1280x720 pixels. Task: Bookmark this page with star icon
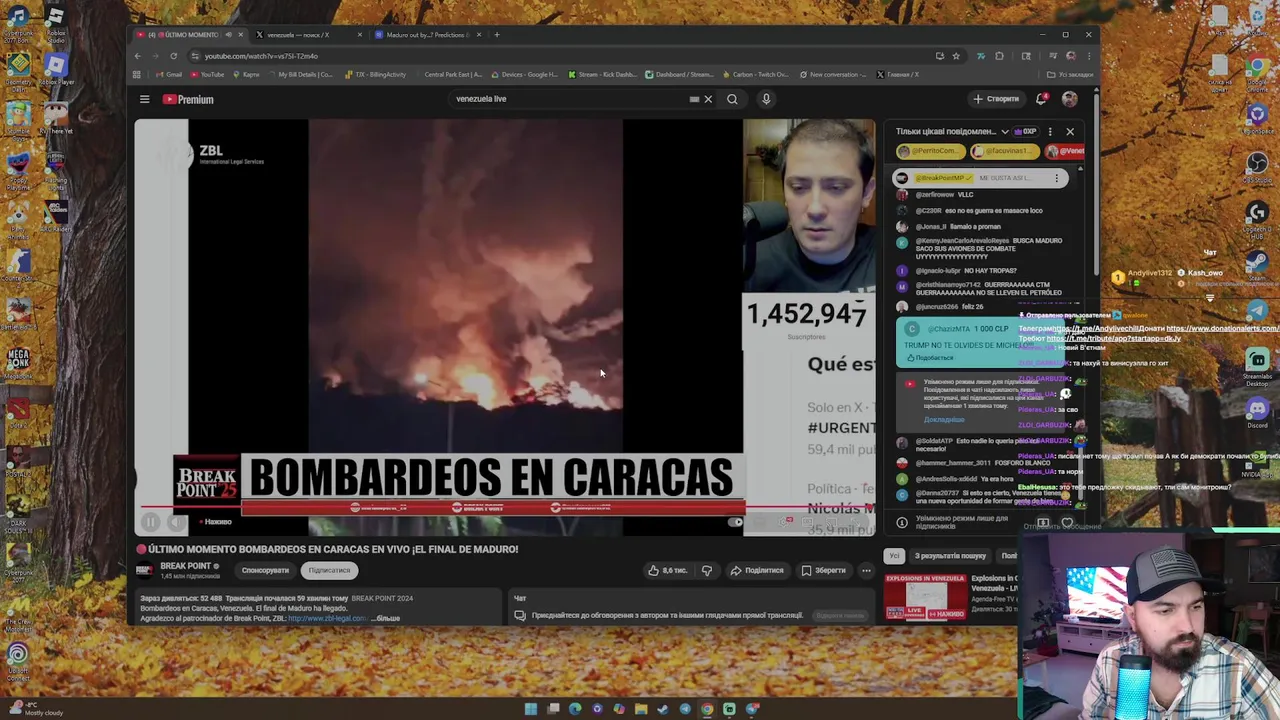[x=956, y=56]
